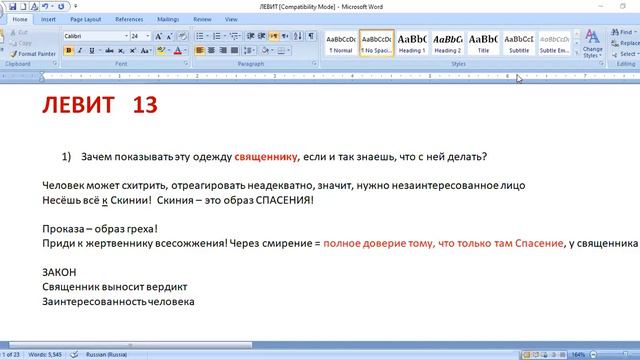
Task: Toggle Superscript formatting
Action: coord(133,51)
